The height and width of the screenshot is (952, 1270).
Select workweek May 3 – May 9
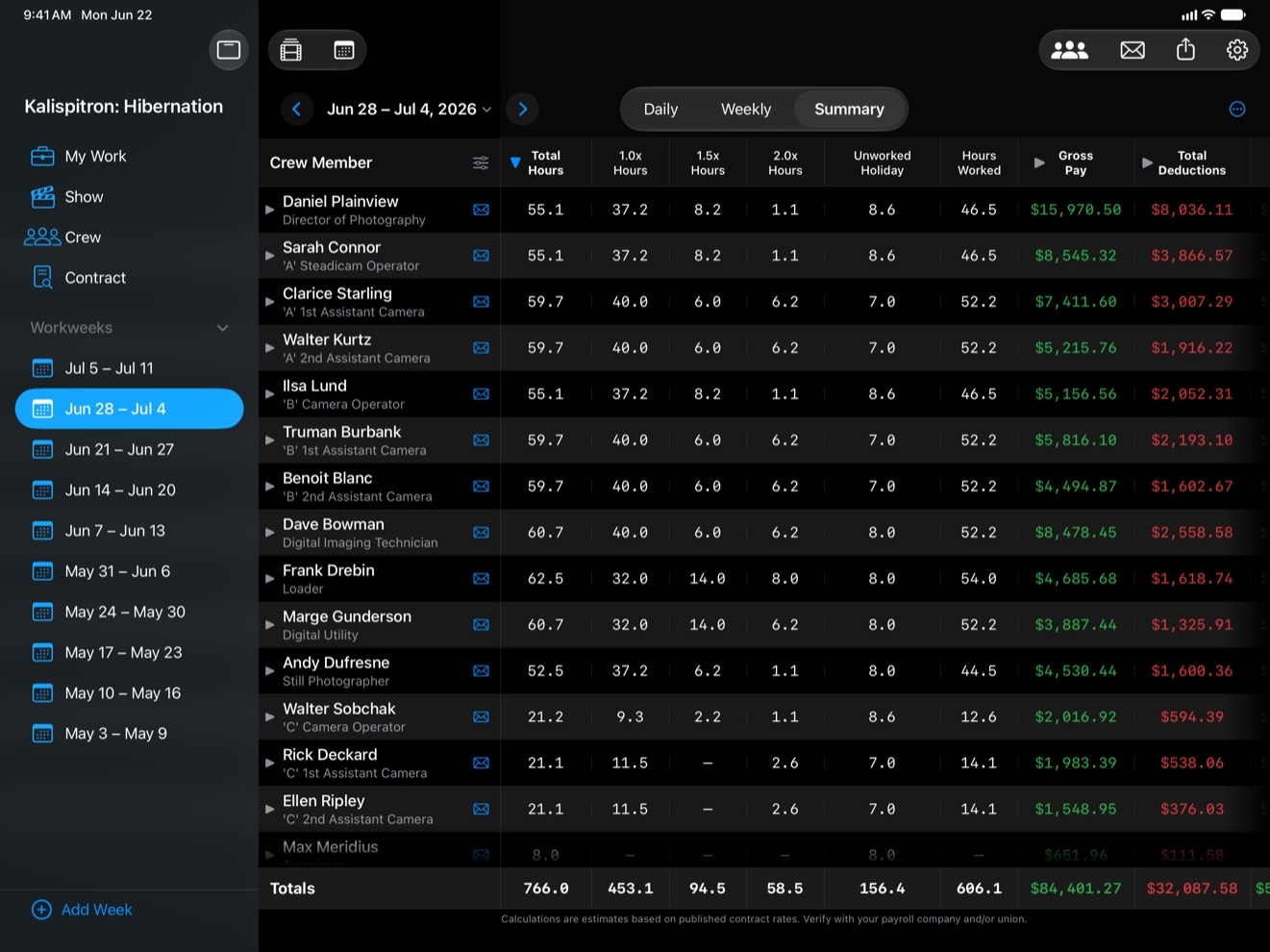pos(129,734)
